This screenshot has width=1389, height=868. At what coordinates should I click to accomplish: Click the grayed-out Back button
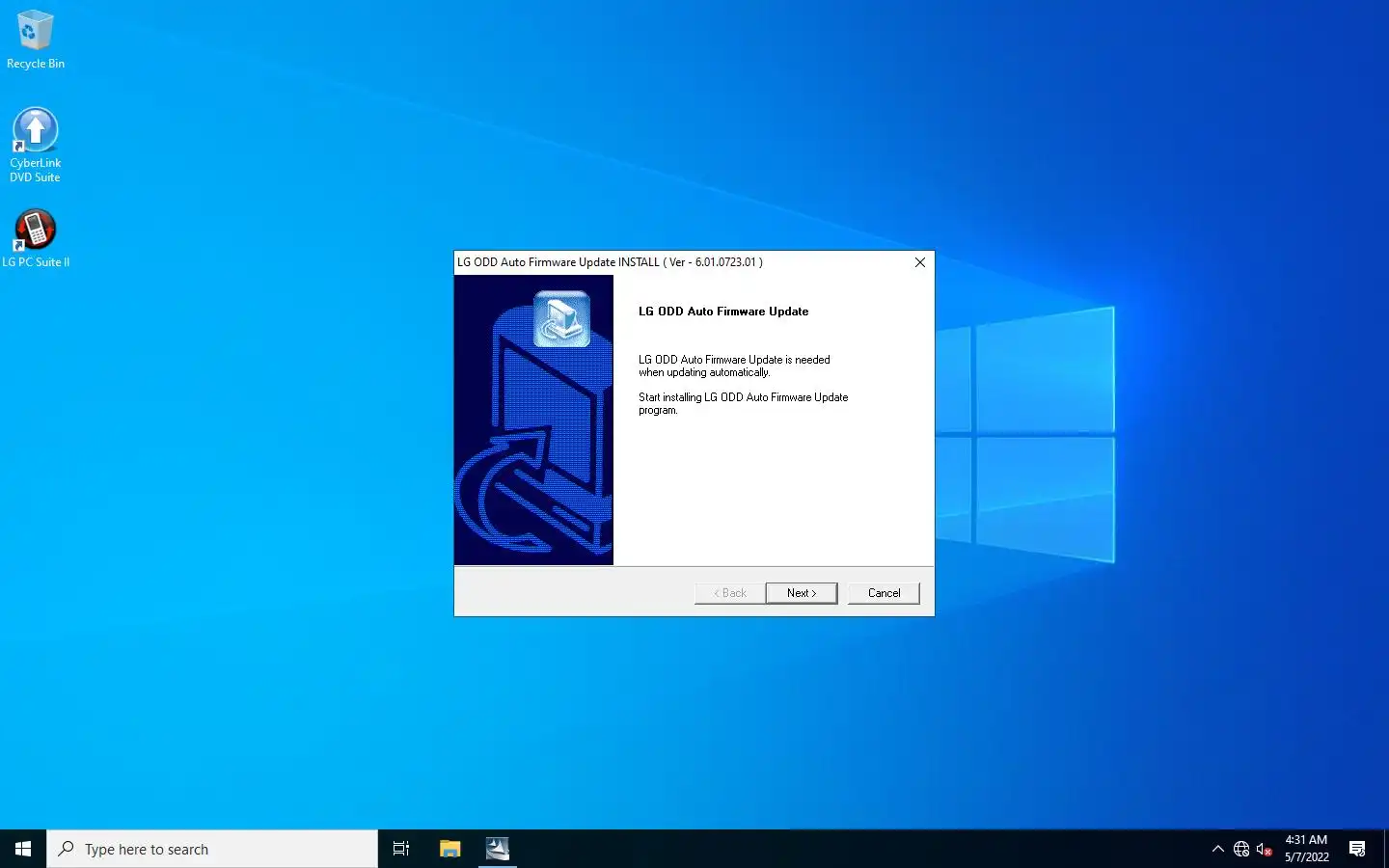pyautogui.click(x=729, y=593)
